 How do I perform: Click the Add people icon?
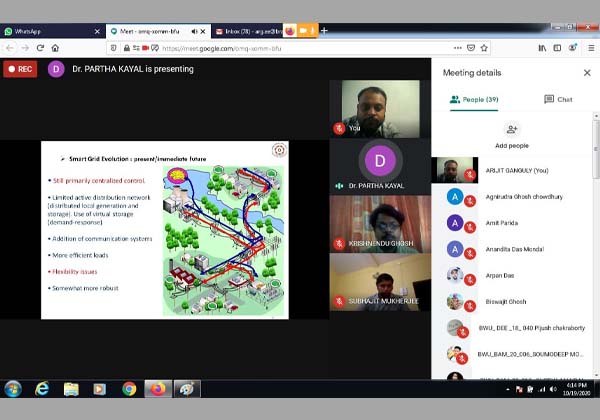click(x=512, y=129)
